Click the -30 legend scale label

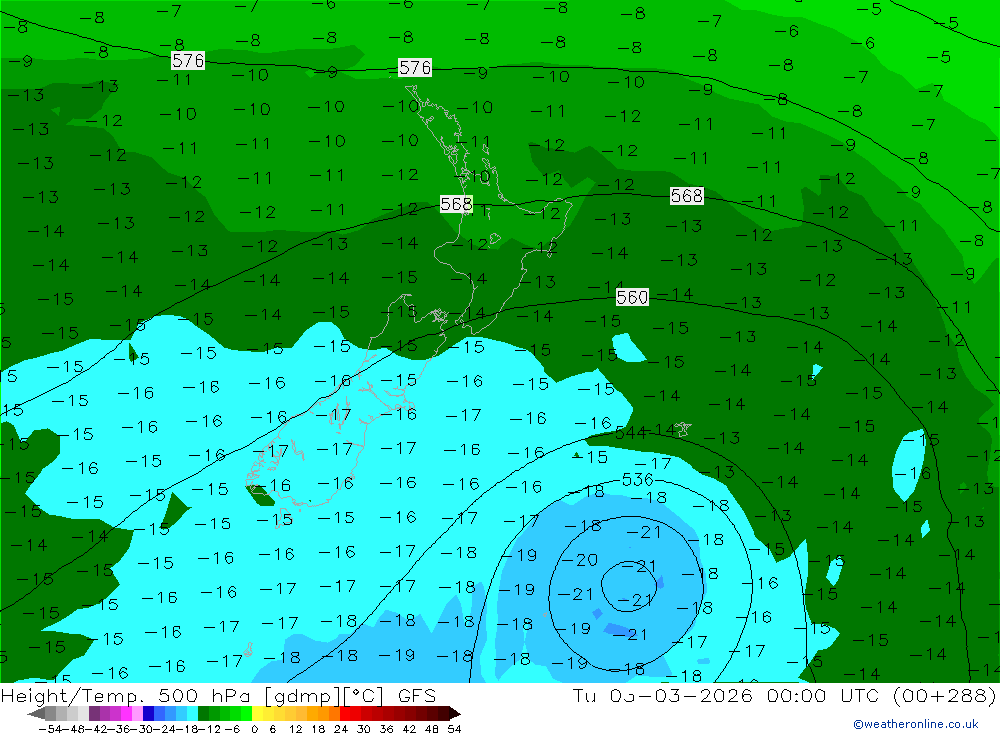(x=142, y=729)
